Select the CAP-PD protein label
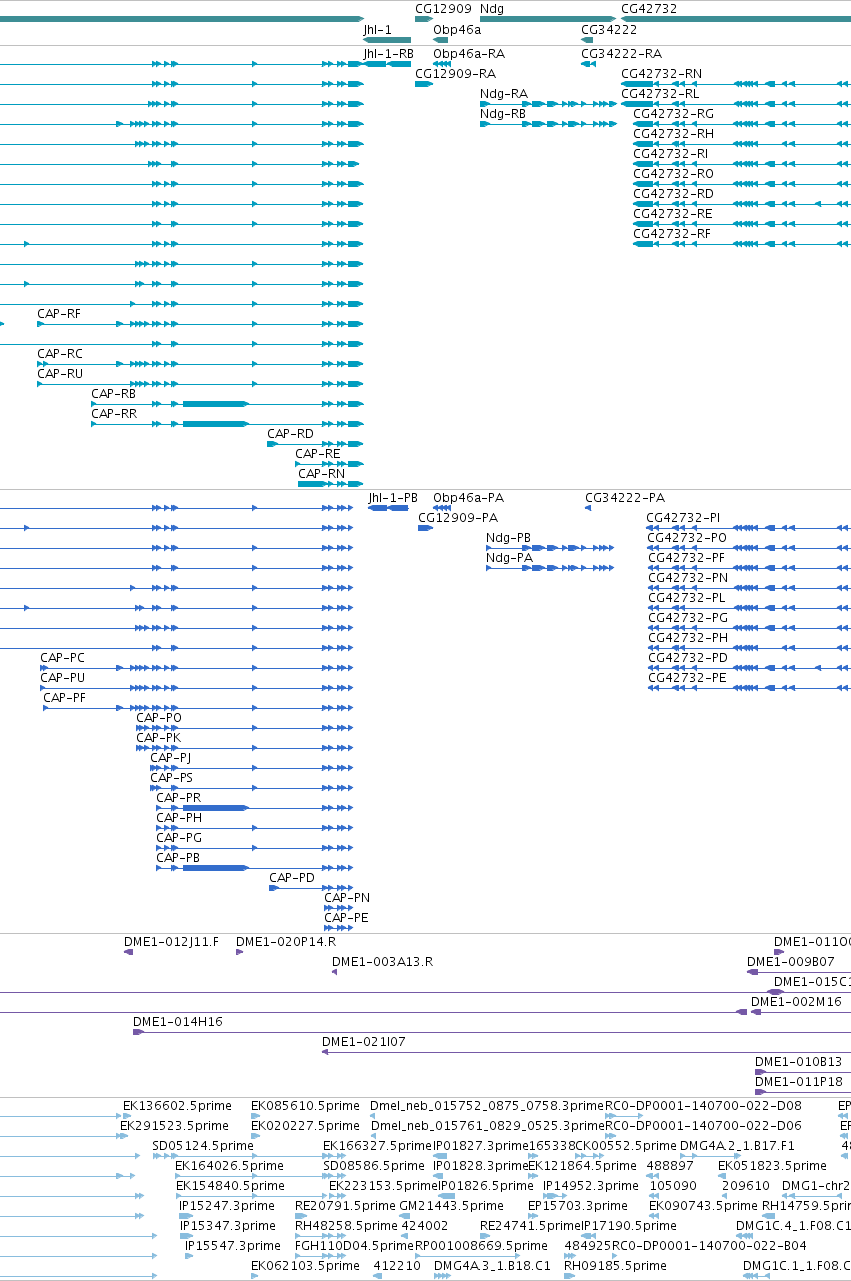 (292, 878)
